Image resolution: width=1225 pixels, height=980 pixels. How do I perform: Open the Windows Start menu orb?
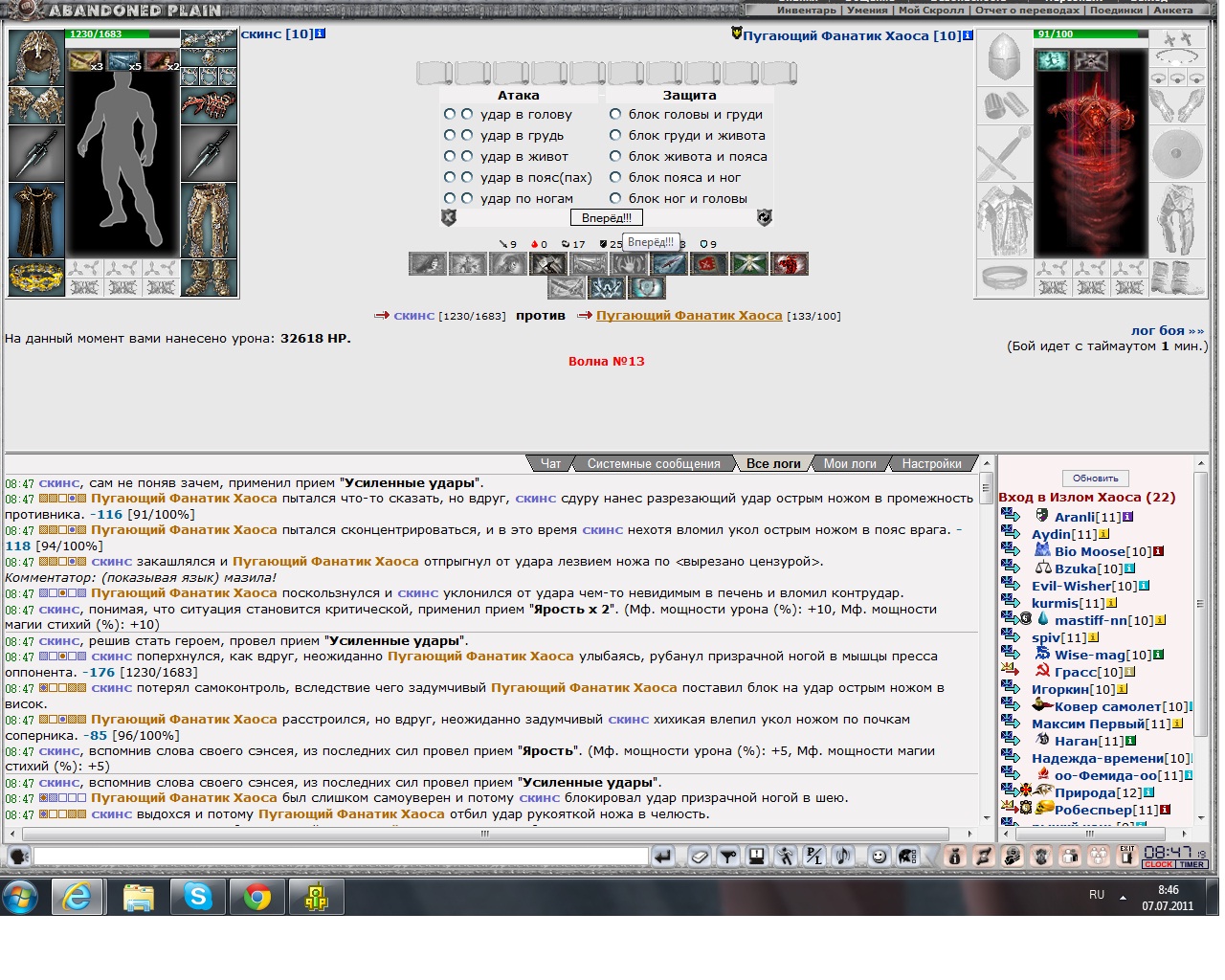point(20,897)
